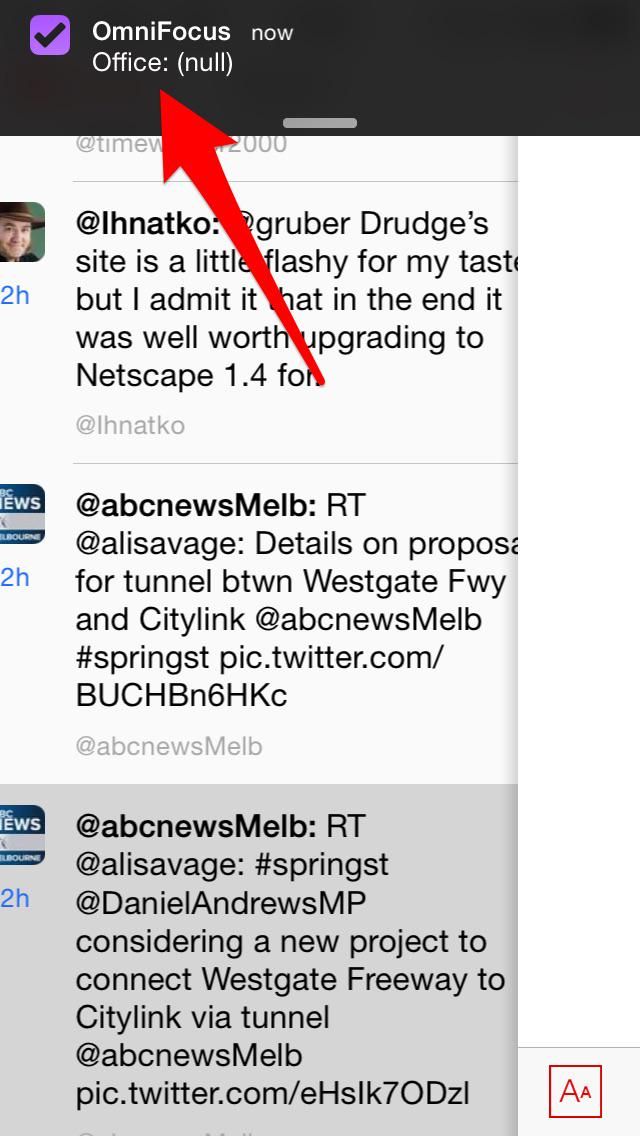This screenshot has height=1136, width=640.
Task: Tap the notification banner grabber handle
Action: point(320,123)
